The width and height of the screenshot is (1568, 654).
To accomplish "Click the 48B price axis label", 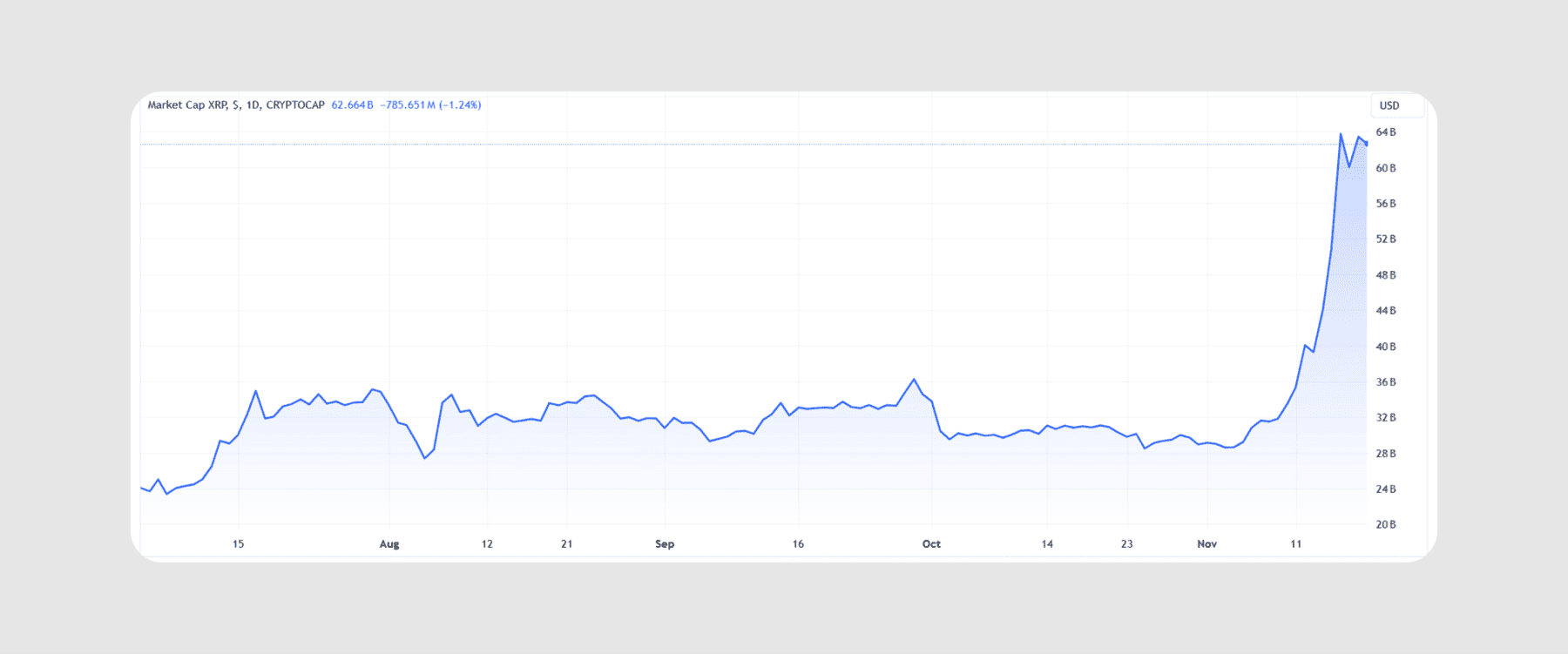I will coord(1386,275).
